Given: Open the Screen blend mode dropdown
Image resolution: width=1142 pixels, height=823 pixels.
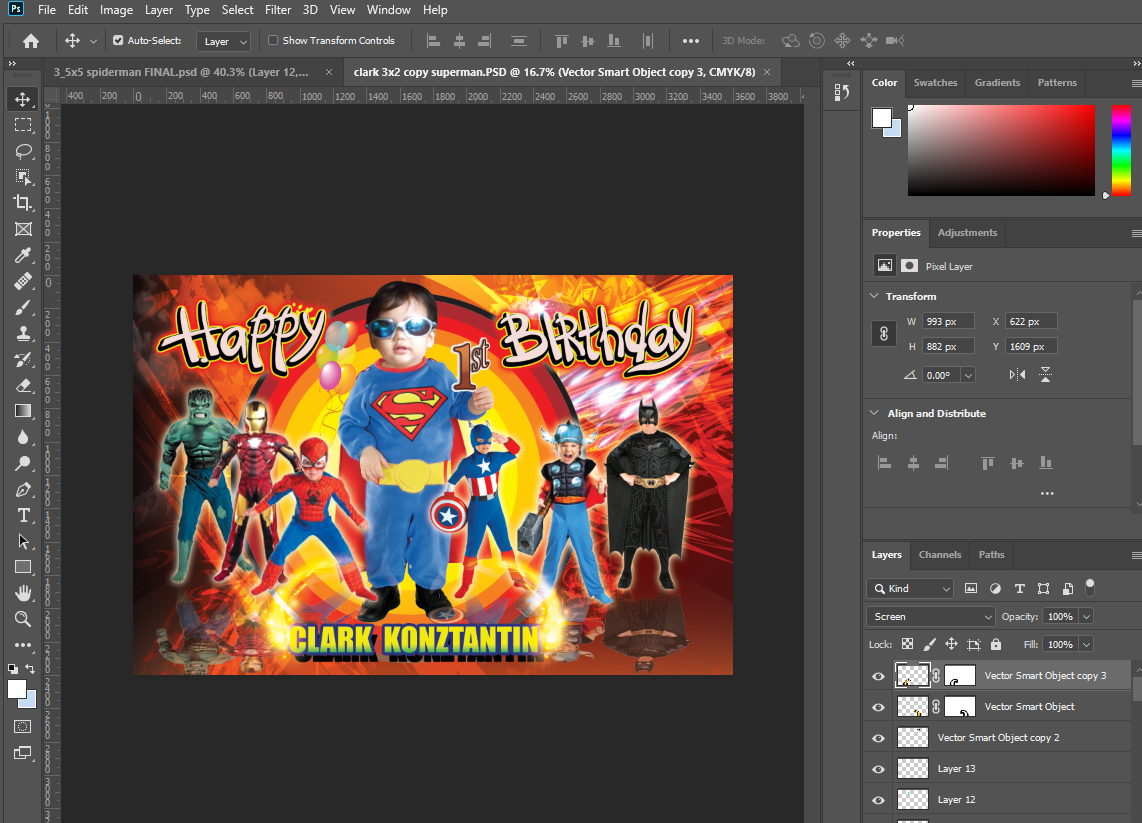Looking at the screenshot, I should click(930, 616).
